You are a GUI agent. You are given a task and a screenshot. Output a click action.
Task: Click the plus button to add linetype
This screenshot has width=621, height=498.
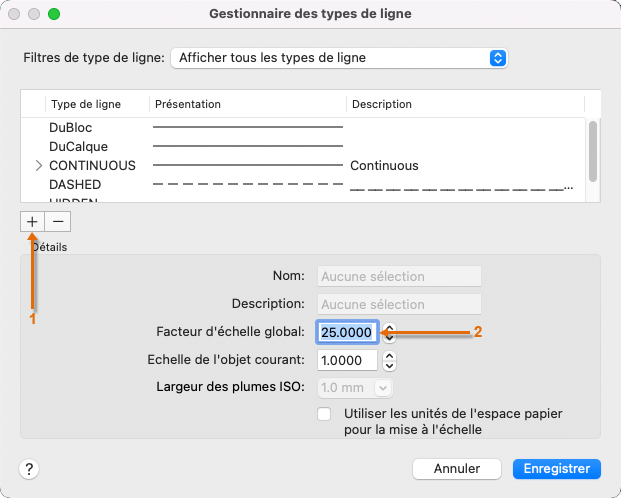pos(32,221)
